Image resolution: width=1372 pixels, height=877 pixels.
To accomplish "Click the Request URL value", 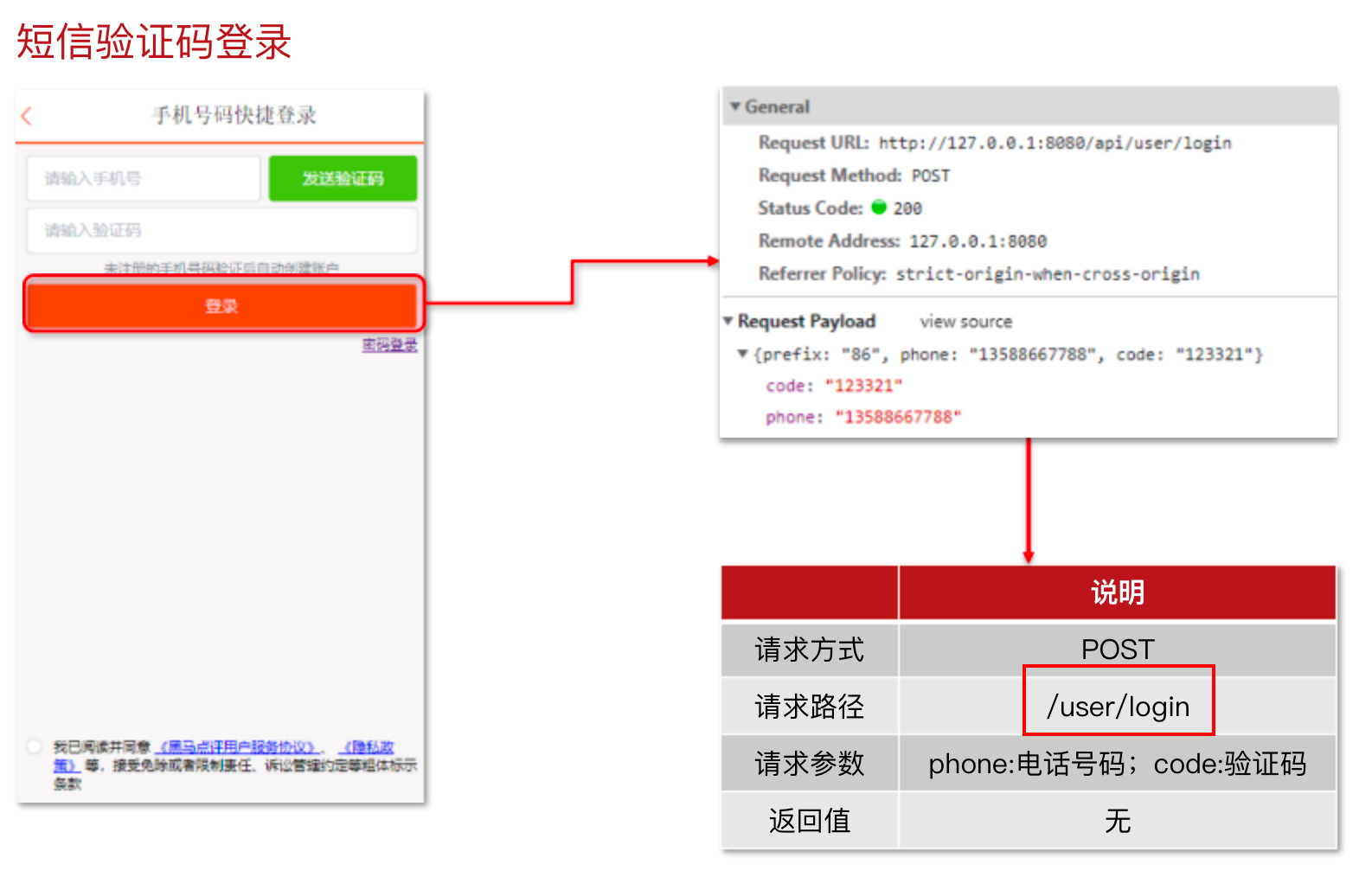I will (x=1055, y=144).
